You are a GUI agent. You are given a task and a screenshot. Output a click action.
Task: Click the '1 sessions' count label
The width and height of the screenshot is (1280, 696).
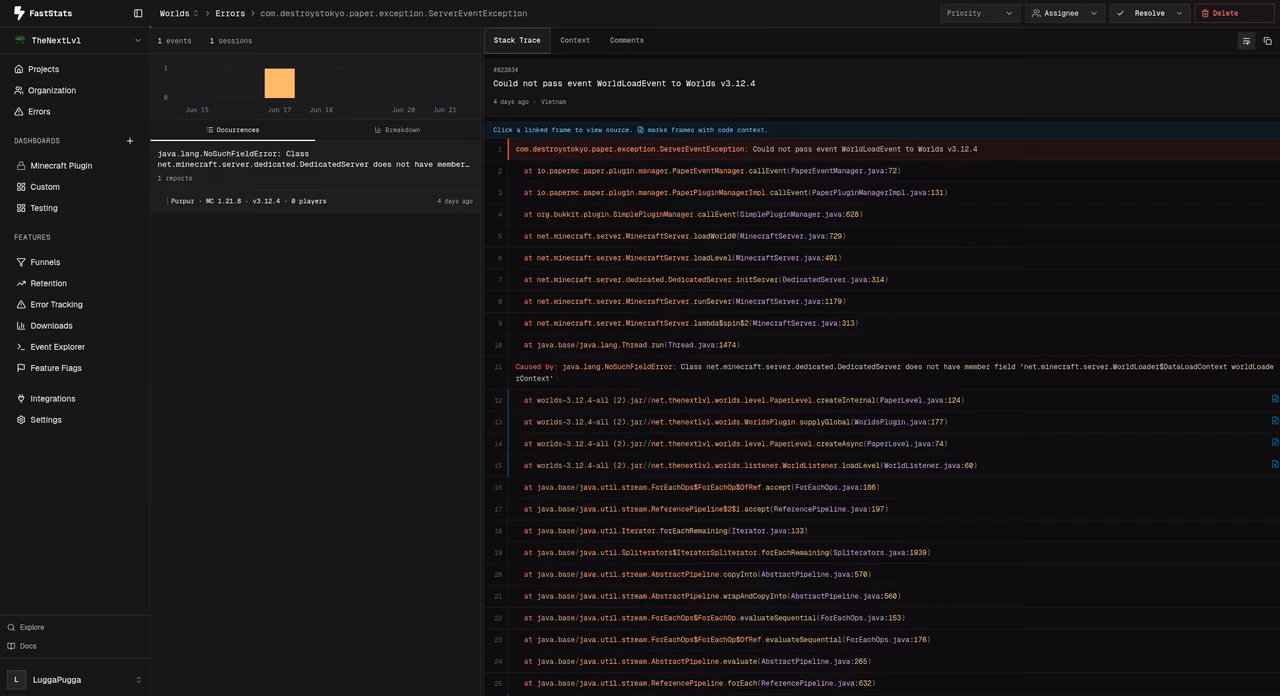[x=230, y=41]
